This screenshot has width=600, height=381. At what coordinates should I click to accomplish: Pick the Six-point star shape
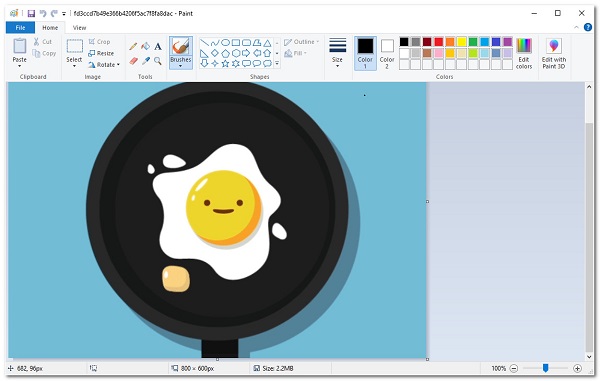(x=236, y=64)
